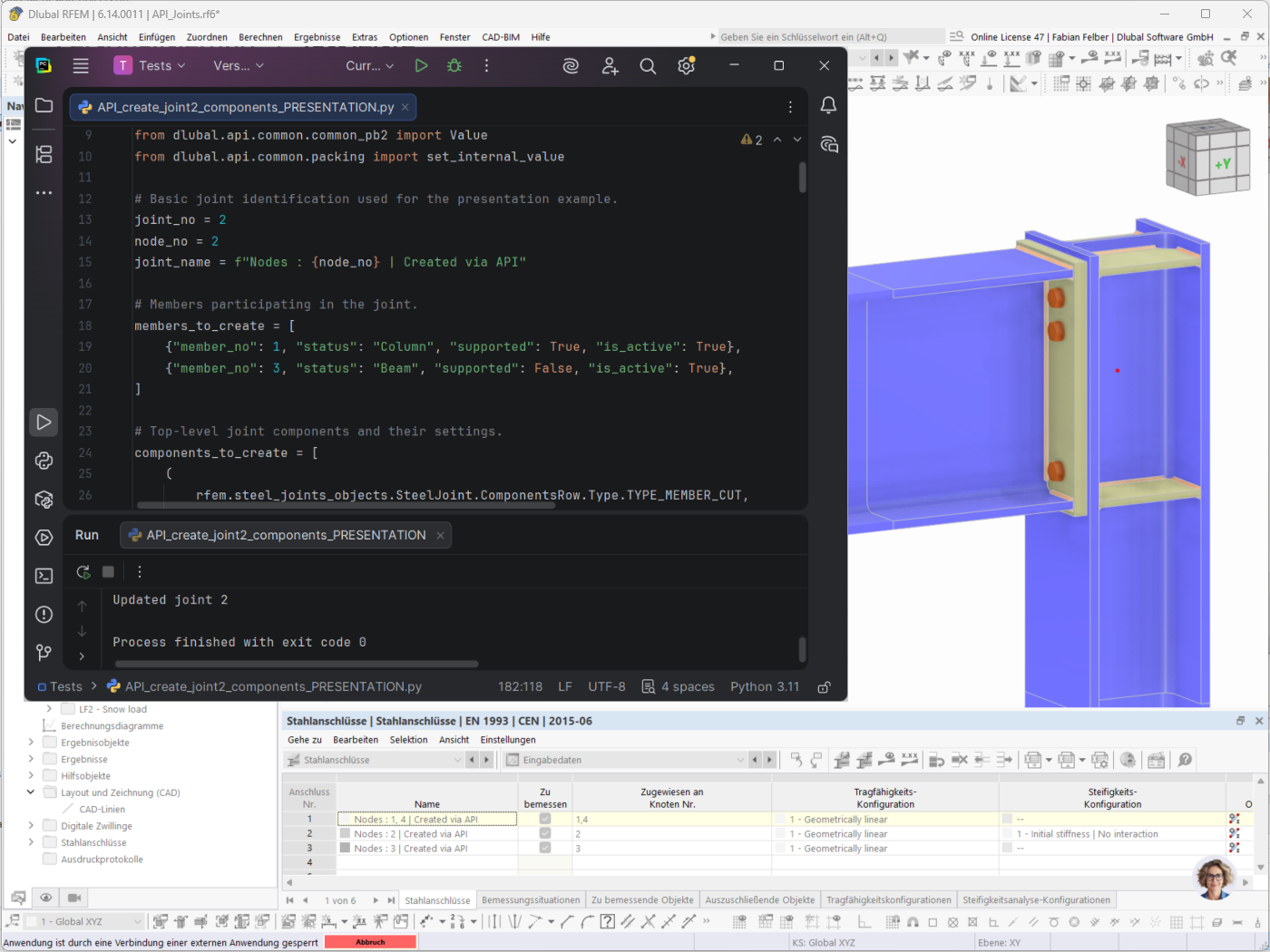
Task: Expand the Digitale Zwillinge tree node
Action: [x=31, y=826]
